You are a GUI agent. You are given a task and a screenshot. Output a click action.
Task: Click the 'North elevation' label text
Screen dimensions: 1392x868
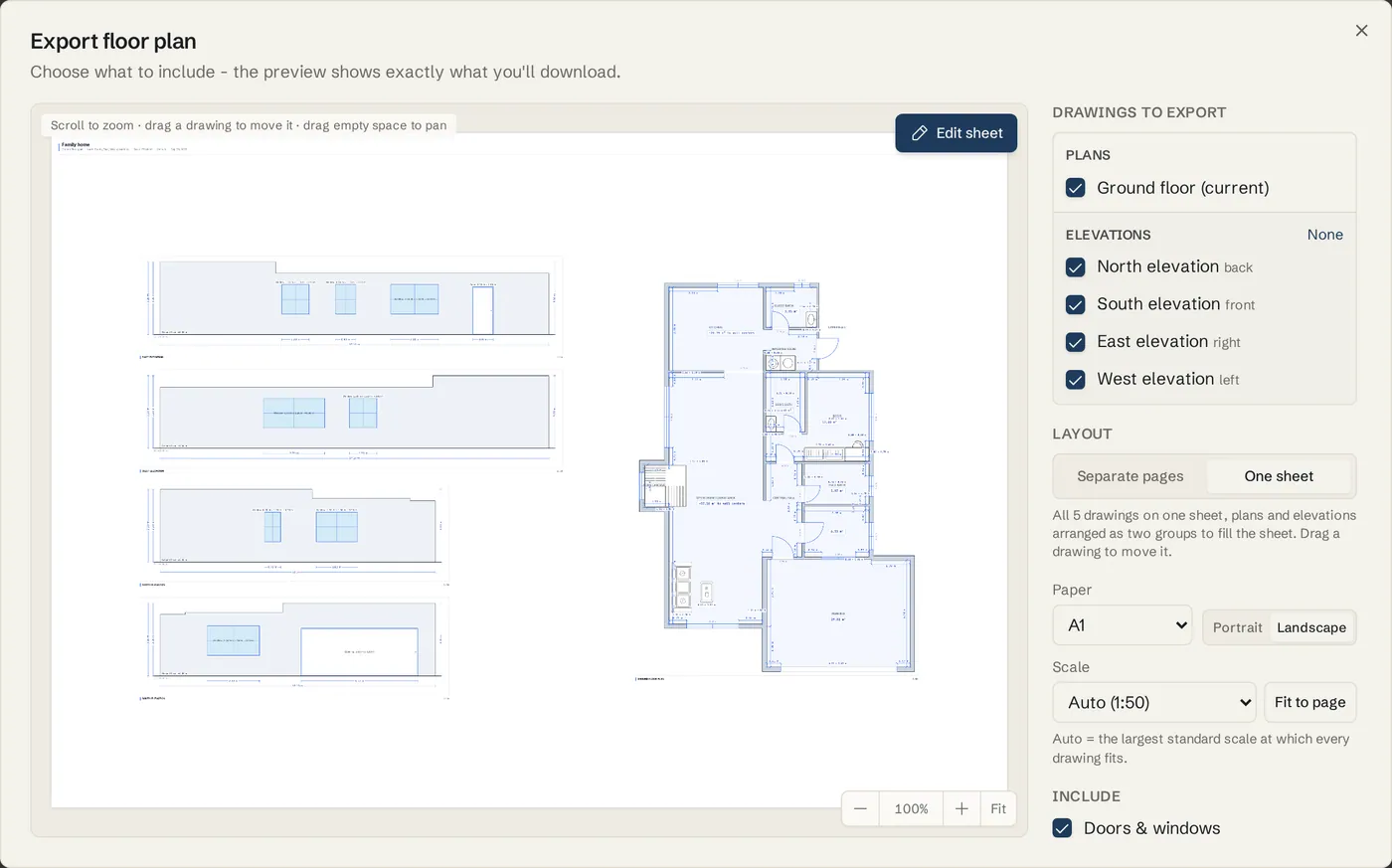coord(1157,266)
